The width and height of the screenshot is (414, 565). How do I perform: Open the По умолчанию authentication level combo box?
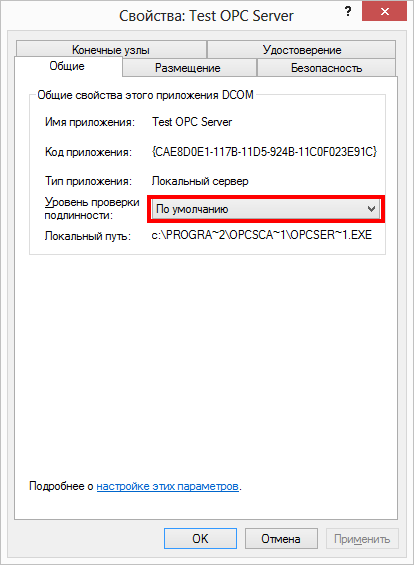click(x=266, y=209)
